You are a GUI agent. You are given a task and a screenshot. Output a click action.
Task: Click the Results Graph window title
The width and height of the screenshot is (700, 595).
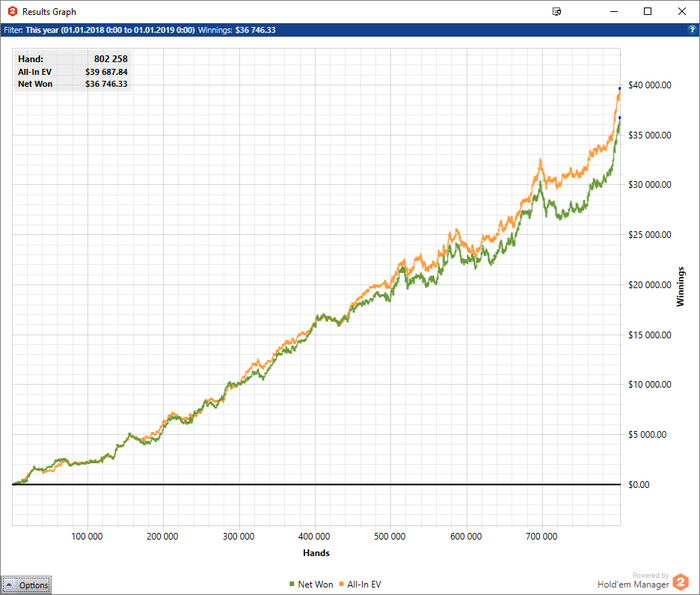(49, 12)
